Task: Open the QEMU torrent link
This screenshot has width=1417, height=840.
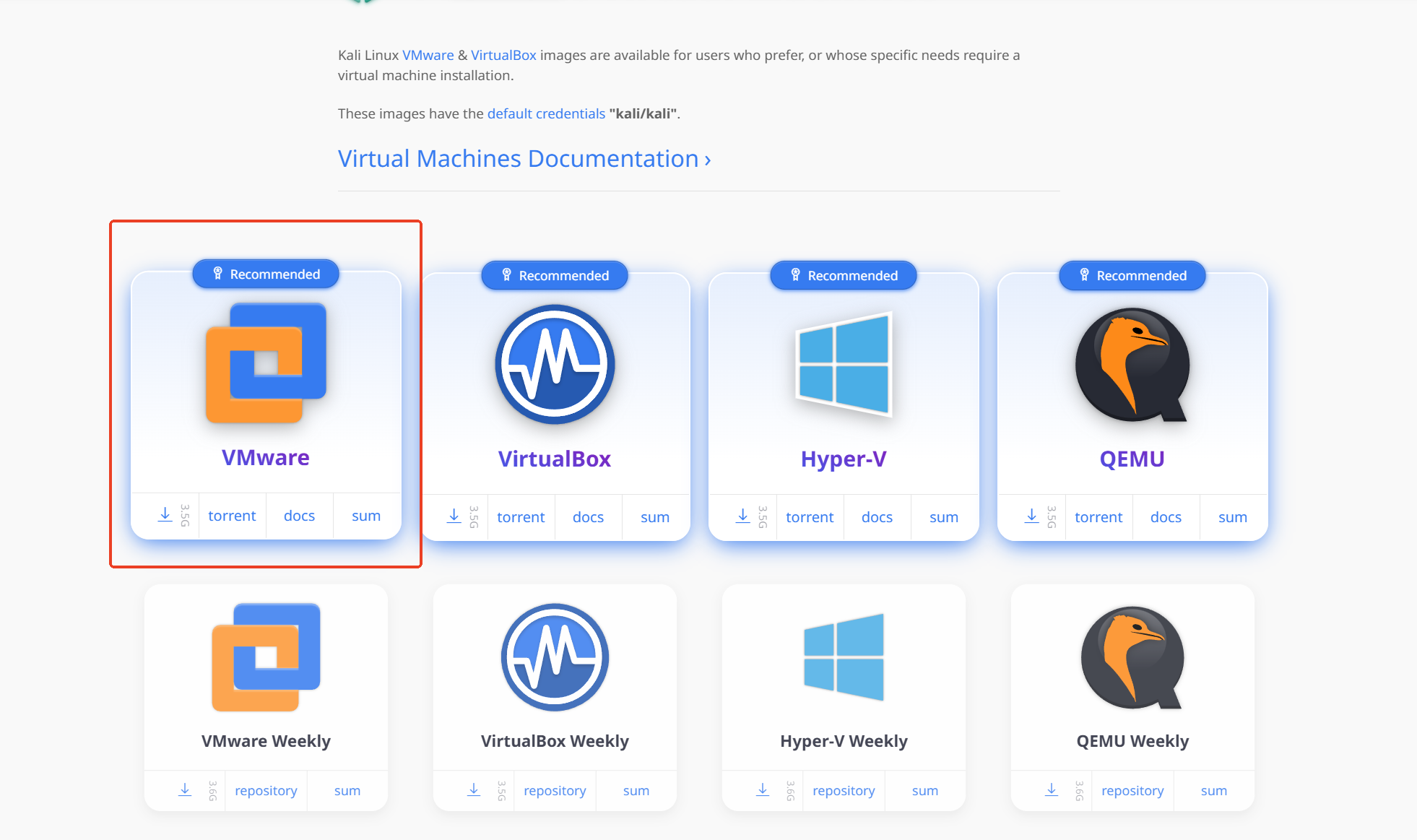Action: click(x=1098, y=517)
